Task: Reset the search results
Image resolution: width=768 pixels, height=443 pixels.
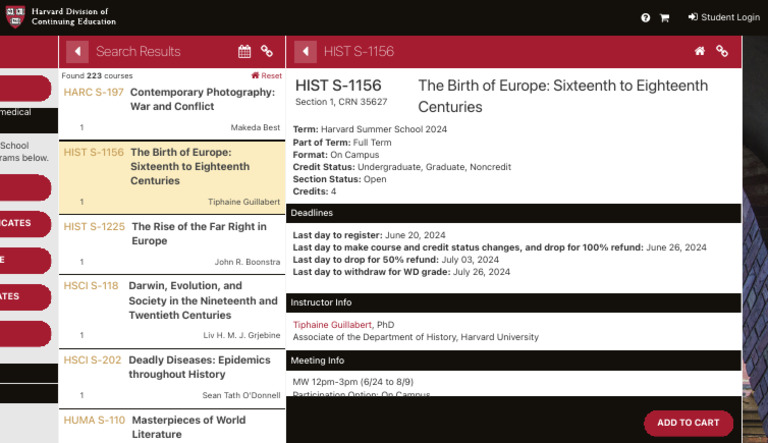Action: click(266, 76)
